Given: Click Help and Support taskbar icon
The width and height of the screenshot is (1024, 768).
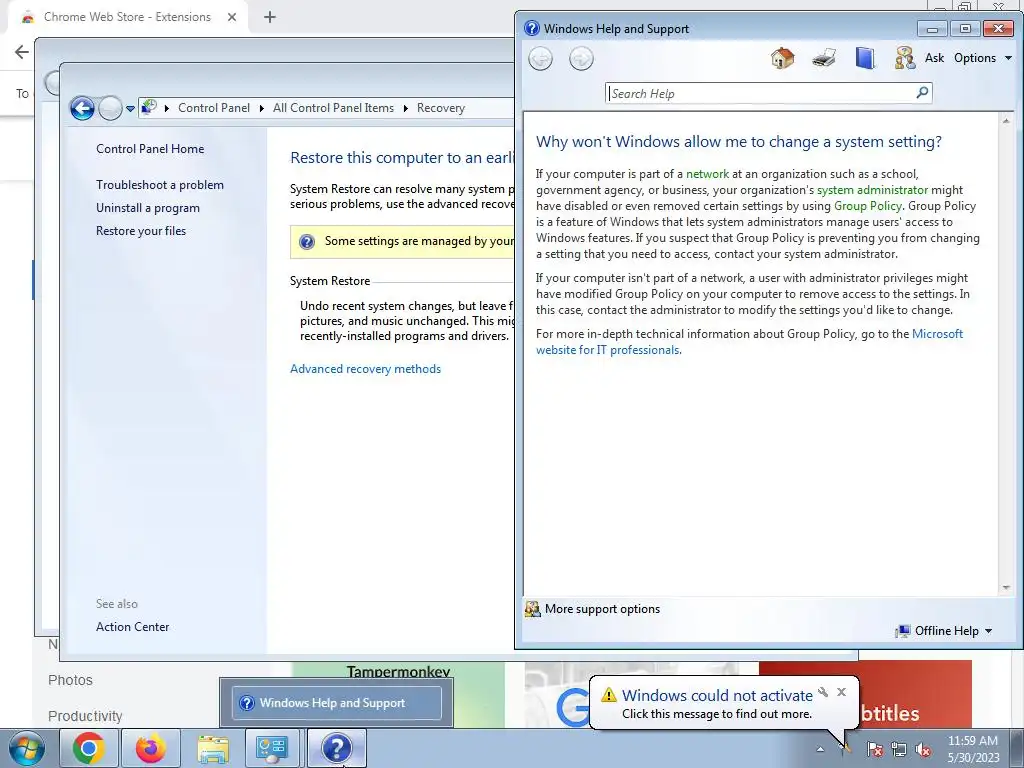Looking at the screenshot, I should [x=336, y=748].
